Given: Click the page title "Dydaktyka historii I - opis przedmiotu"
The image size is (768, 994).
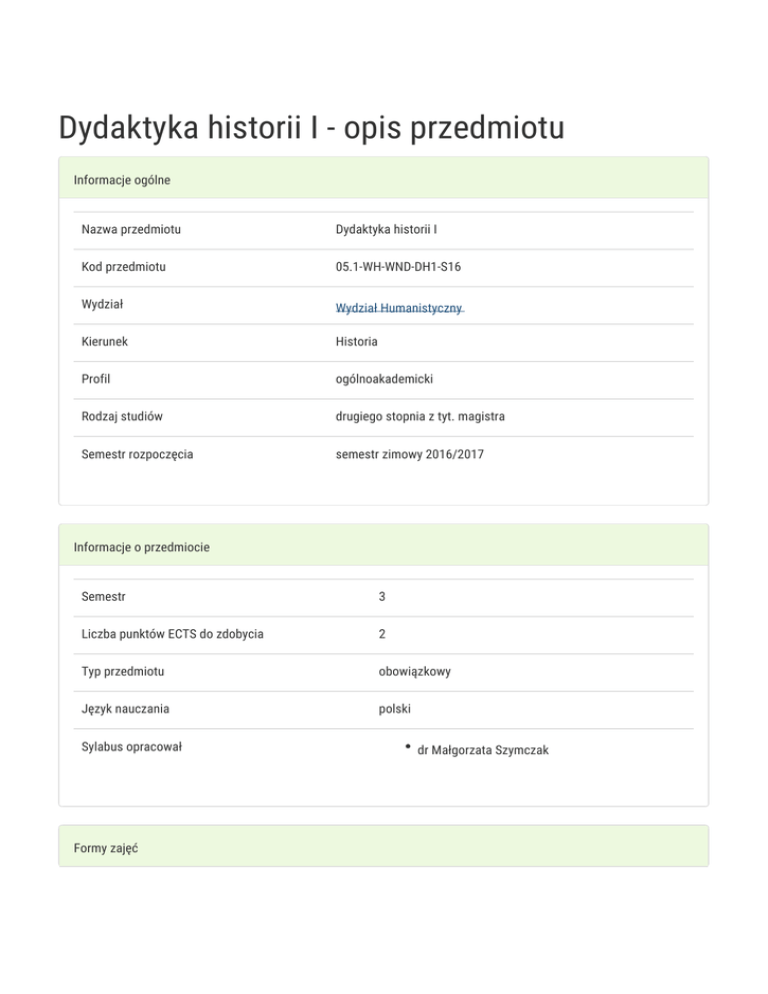Looking at the screenshot, I should 311,129.
